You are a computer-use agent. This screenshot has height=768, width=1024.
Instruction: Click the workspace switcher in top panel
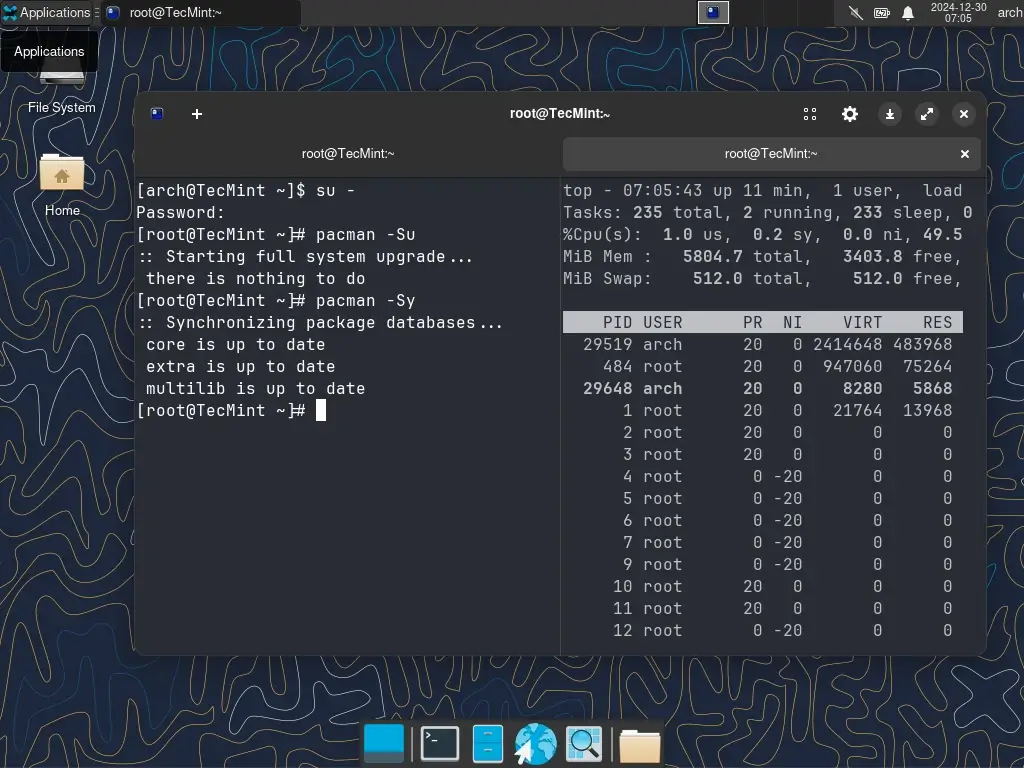713,12
